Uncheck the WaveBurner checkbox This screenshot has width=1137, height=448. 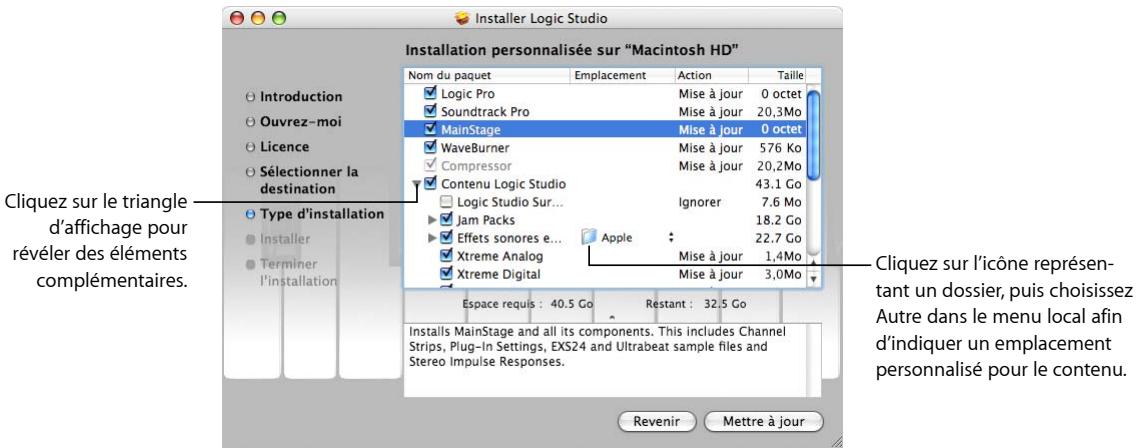(431, 148)
